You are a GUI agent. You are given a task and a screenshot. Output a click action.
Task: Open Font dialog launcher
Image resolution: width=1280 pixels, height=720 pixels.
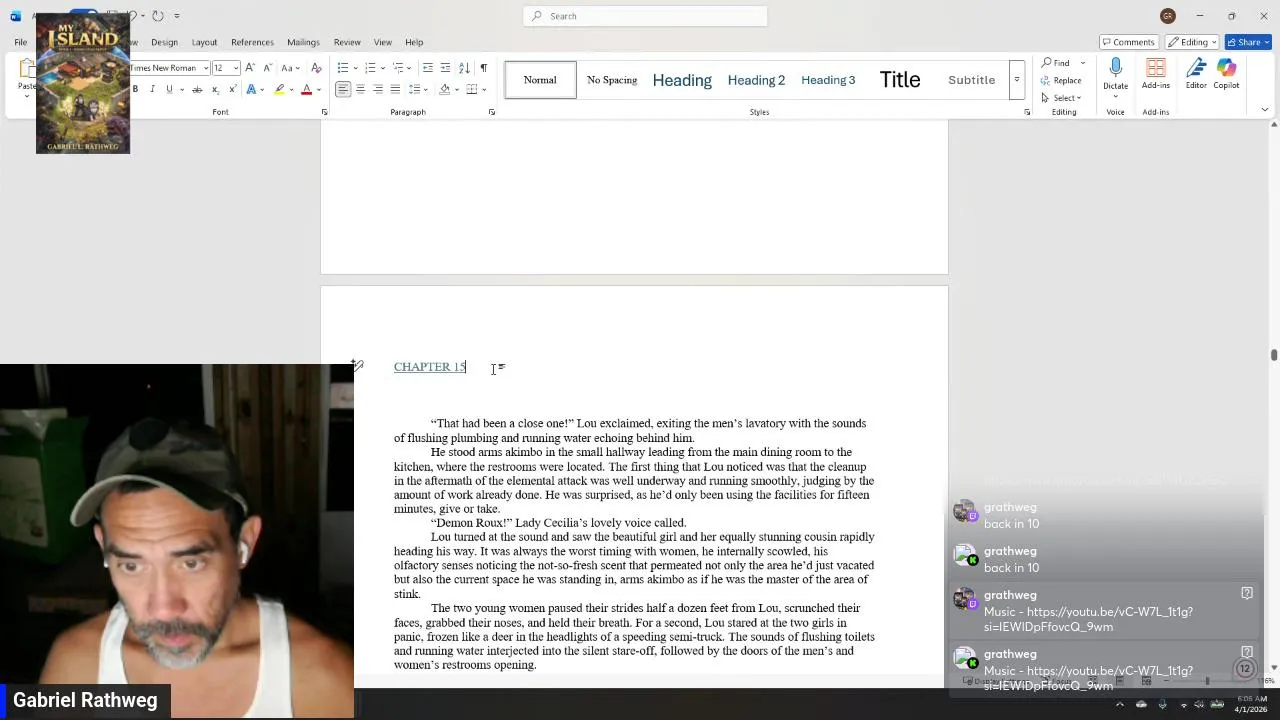pos(324,112)
